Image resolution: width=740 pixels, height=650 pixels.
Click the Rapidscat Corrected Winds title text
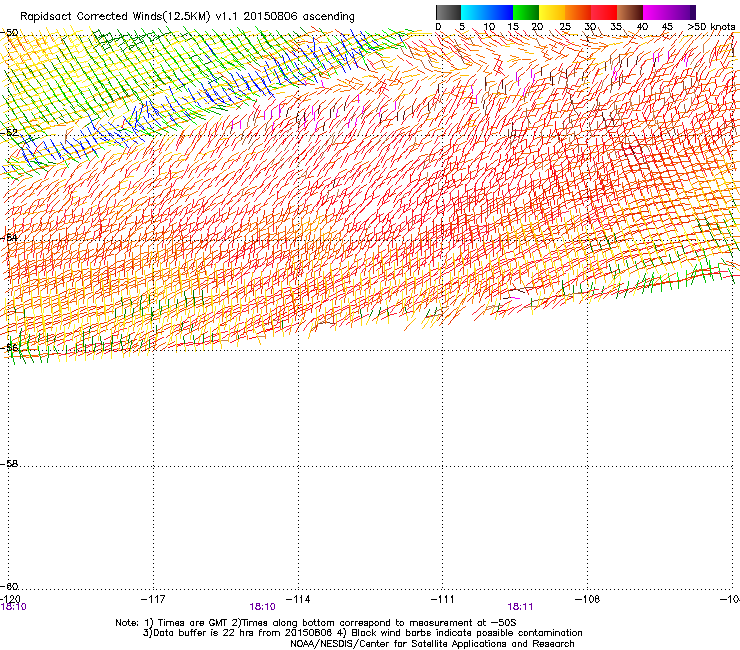tap(187, 17)
